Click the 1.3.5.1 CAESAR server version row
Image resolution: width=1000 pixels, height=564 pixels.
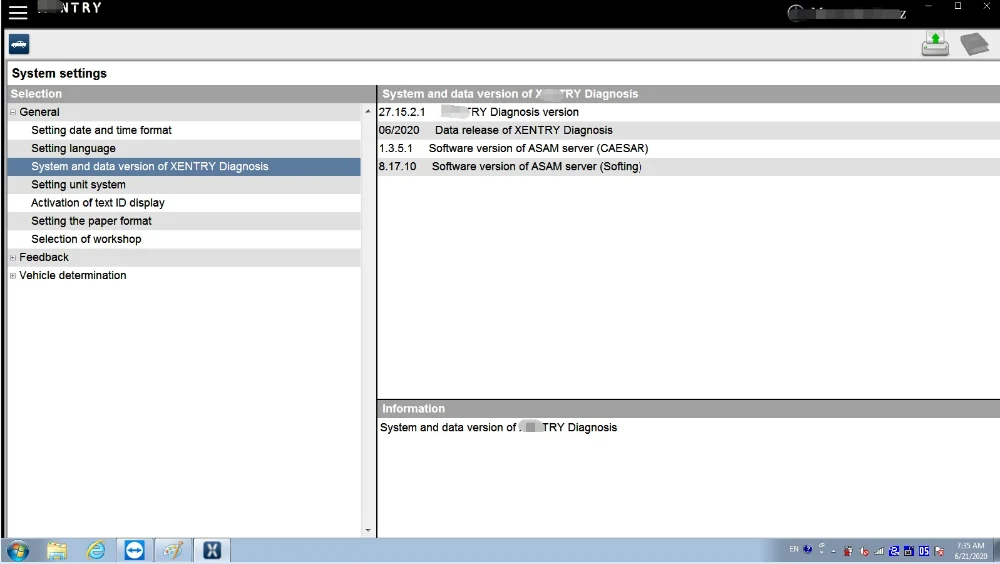(688, 148)
